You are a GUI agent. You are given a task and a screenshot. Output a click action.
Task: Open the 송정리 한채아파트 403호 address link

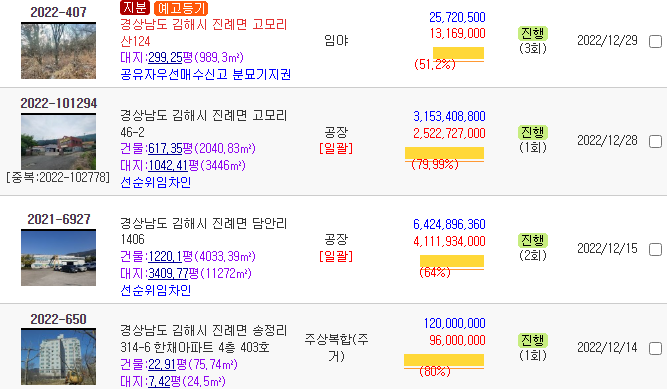point(204,339)
